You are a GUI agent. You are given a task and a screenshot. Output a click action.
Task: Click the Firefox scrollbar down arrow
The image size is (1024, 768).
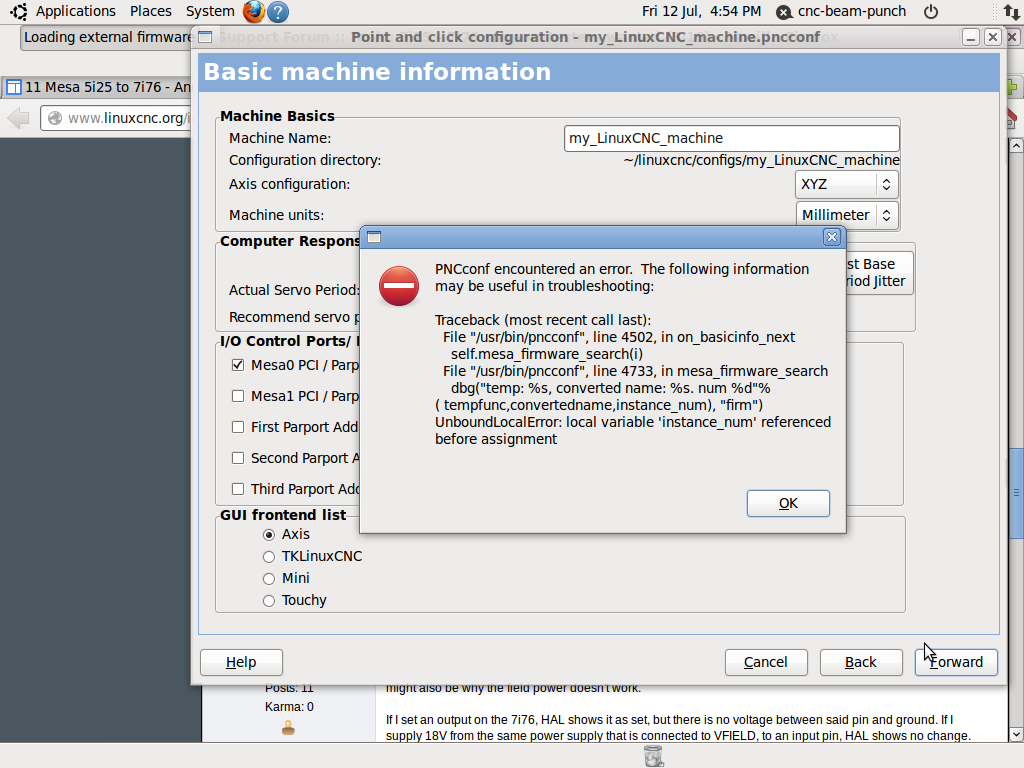[1016, 735]
